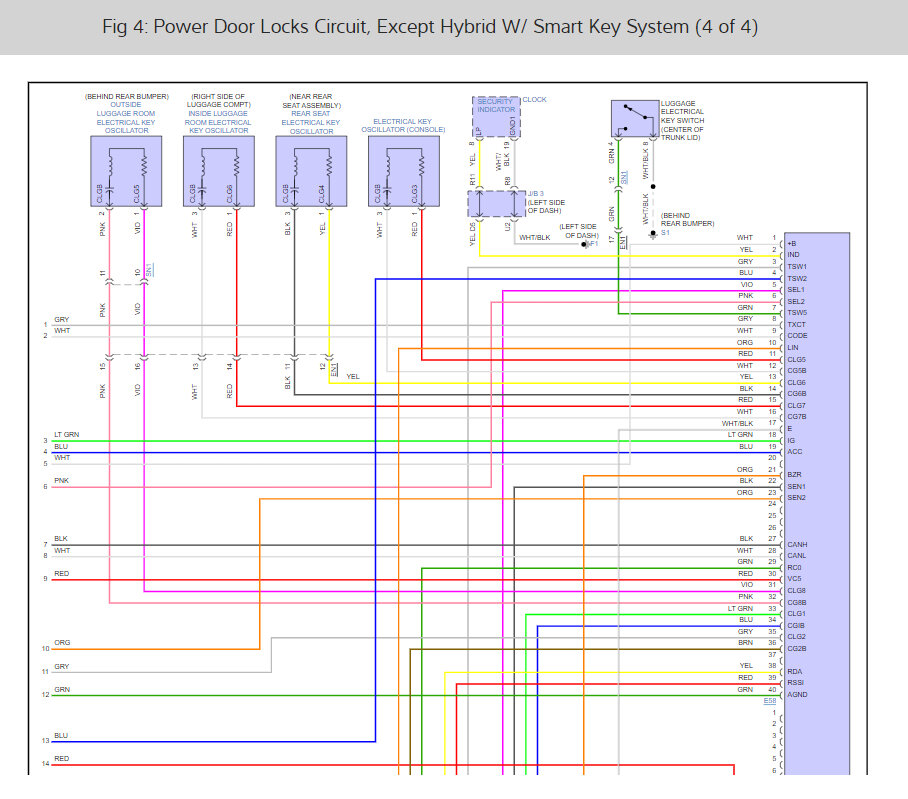Click the CG6B terminal label
Screen dimensions: 908x799
(797, 394)
